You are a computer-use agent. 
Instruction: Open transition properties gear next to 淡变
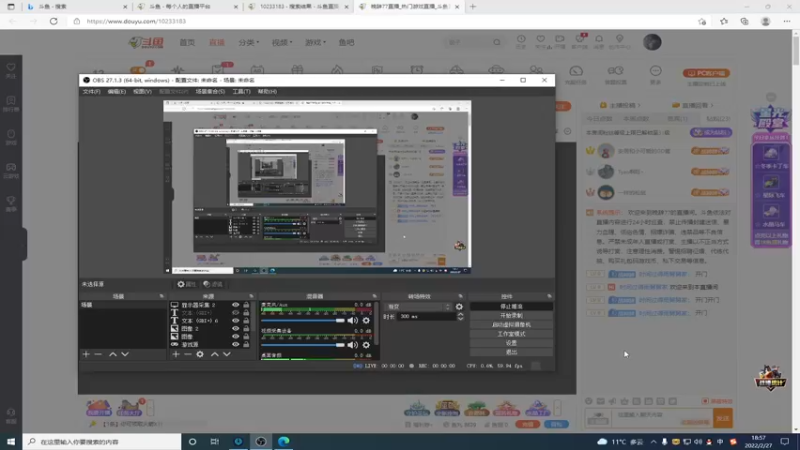[459, 307]
